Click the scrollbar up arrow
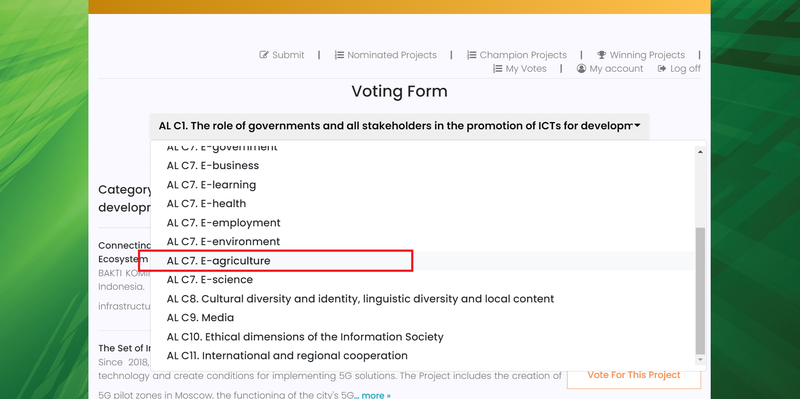 701,152
